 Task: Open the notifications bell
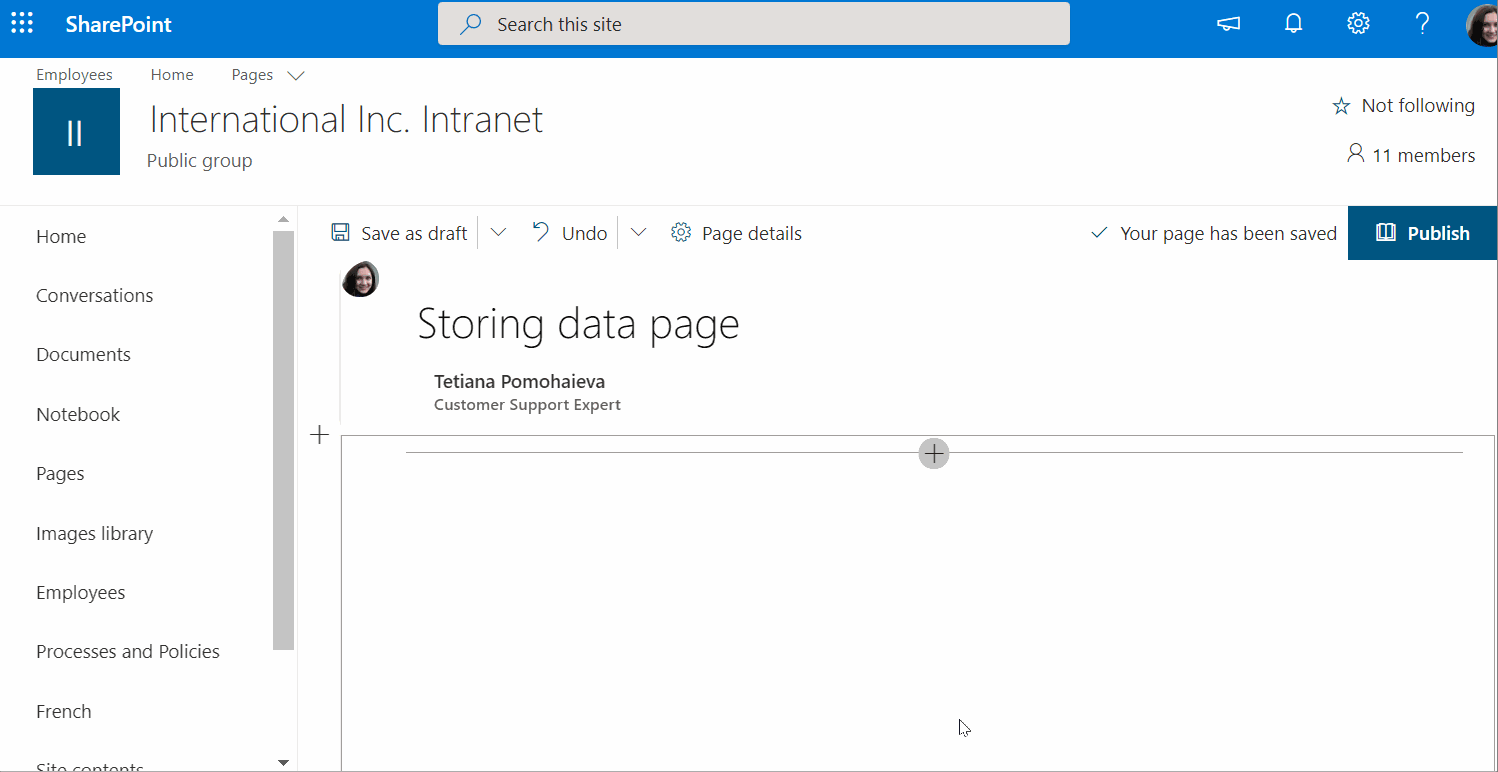1293,23
